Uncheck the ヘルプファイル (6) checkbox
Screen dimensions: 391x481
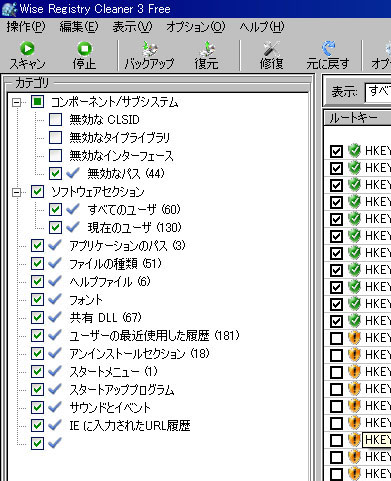click(37, 282)
